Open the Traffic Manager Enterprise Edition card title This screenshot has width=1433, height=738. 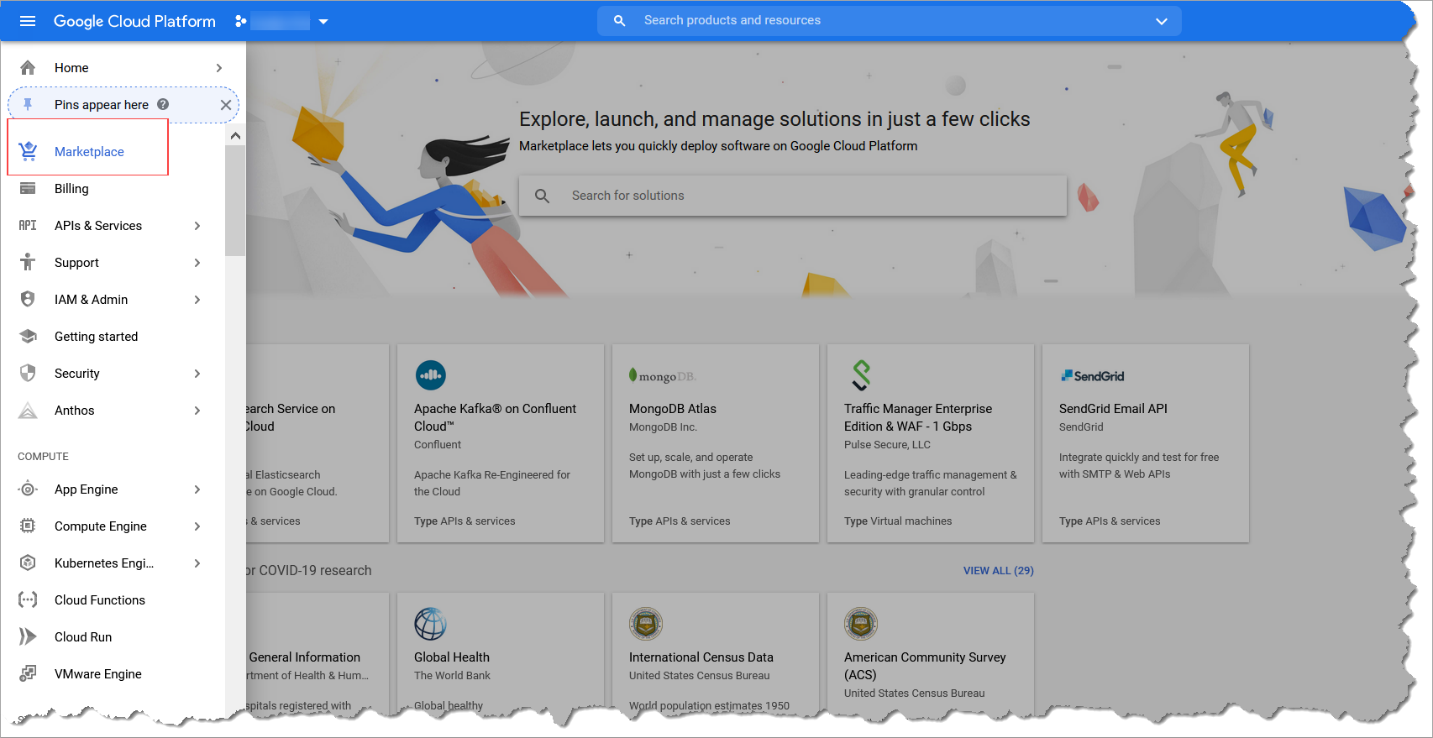pyautogui.click(x=918, y=418)
